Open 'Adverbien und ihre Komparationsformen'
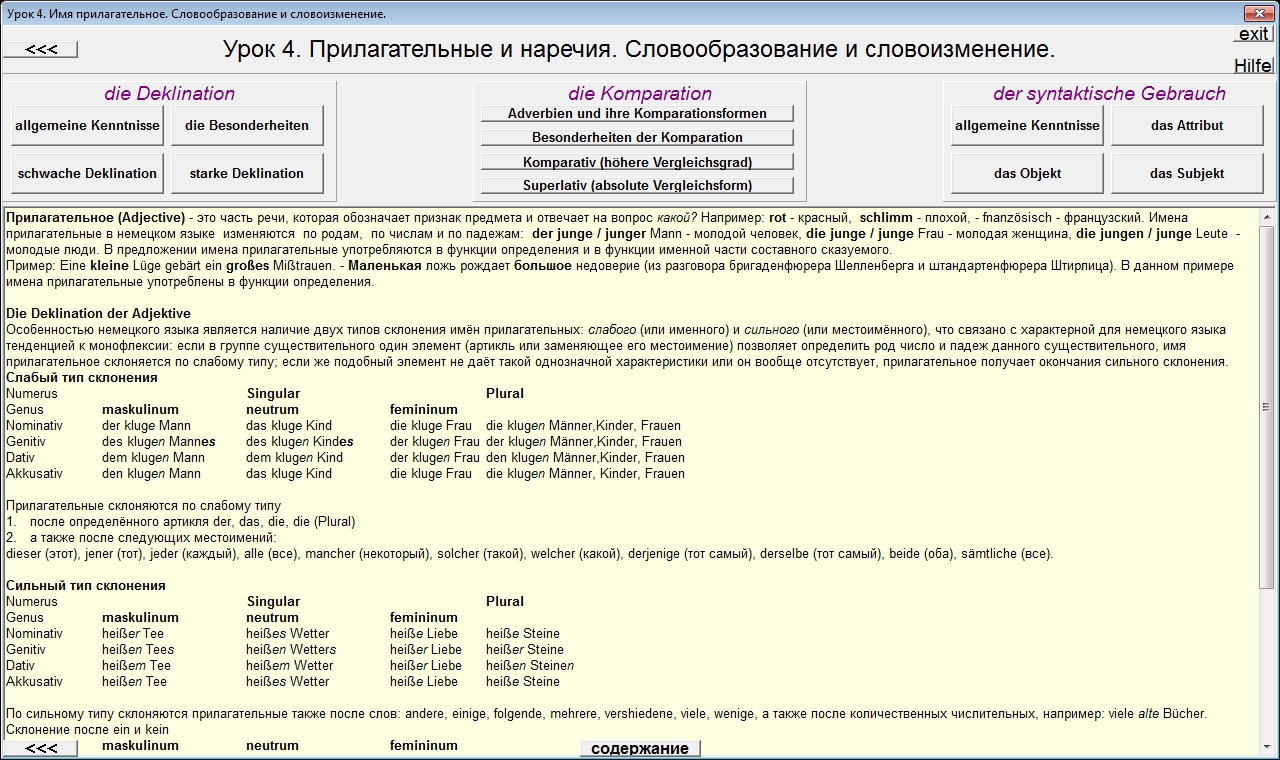Screen dimensions: 1280x760 coord(637,114)
